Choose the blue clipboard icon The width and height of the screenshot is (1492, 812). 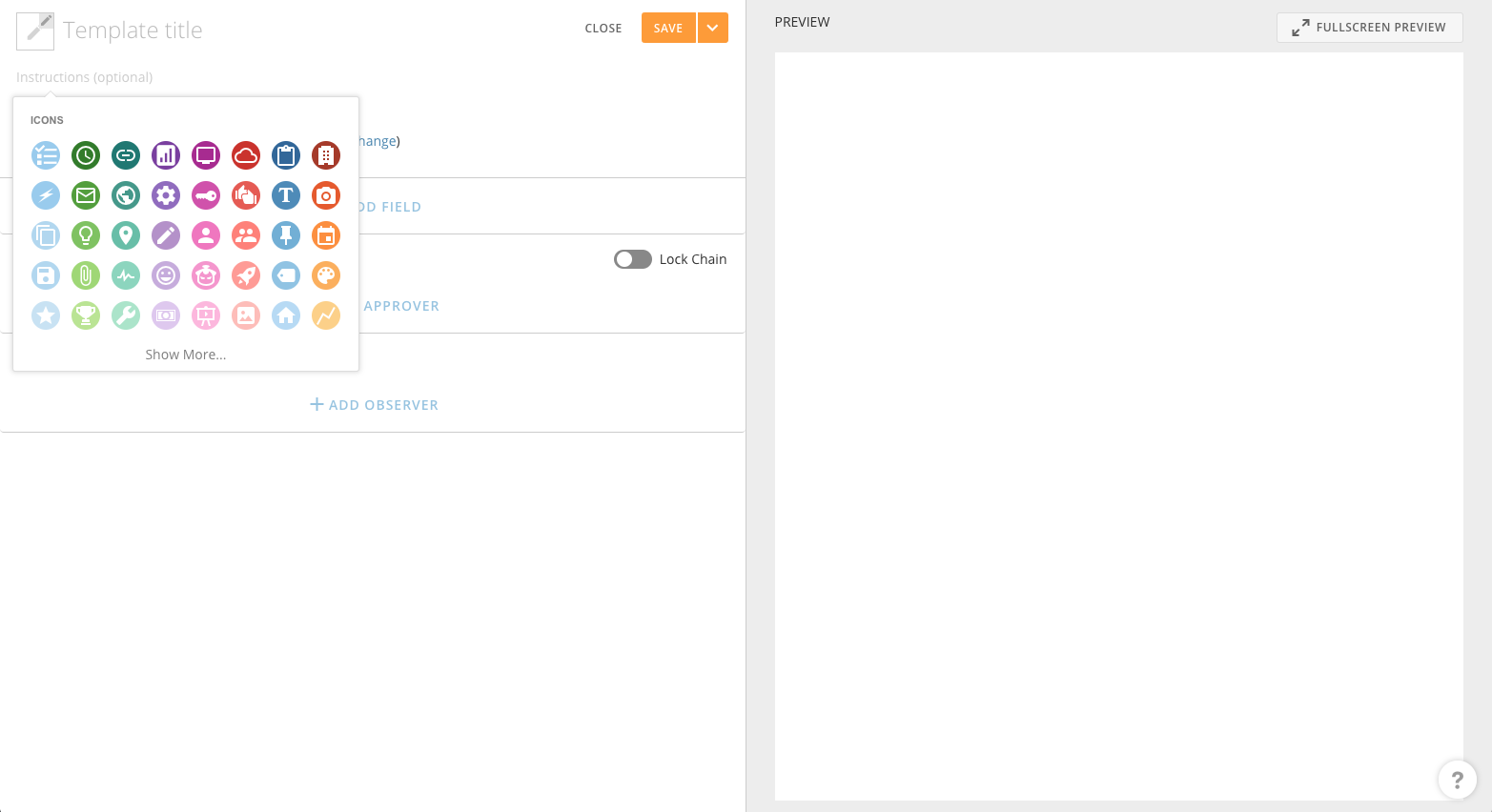click(286, 155)
